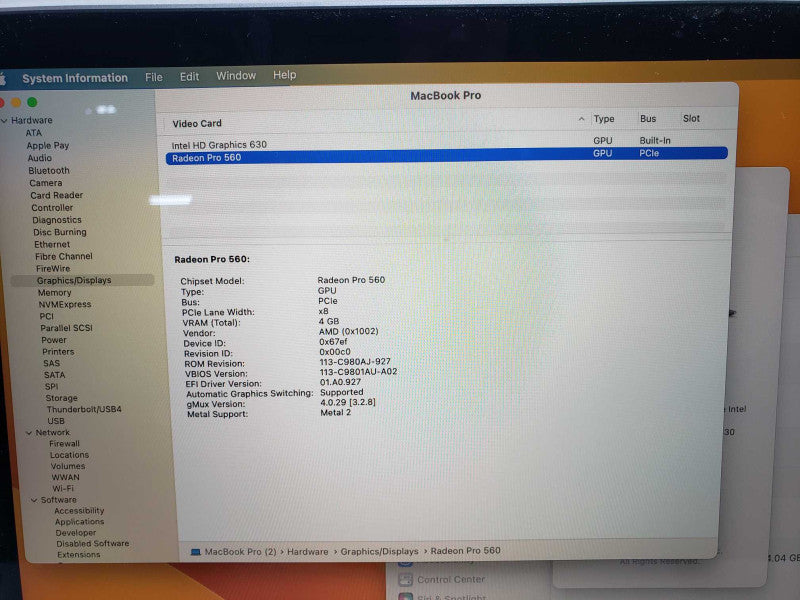Select ATA in the sidebar
This screenshot has height=600, width=800.
34,133
